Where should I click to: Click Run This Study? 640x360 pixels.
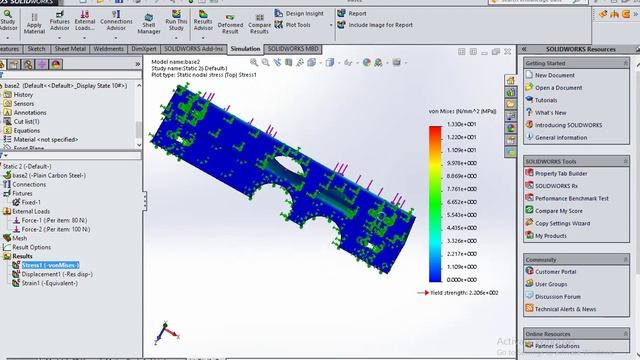point(176,21)
